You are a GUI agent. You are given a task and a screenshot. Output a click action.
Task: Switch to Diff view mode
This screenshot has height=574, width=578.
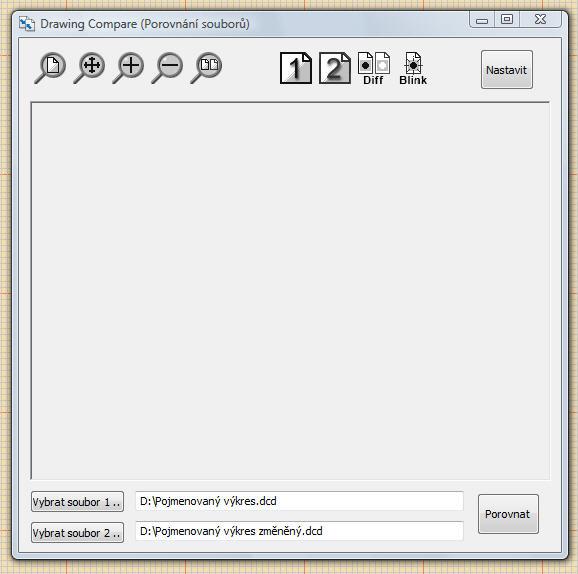374,69
